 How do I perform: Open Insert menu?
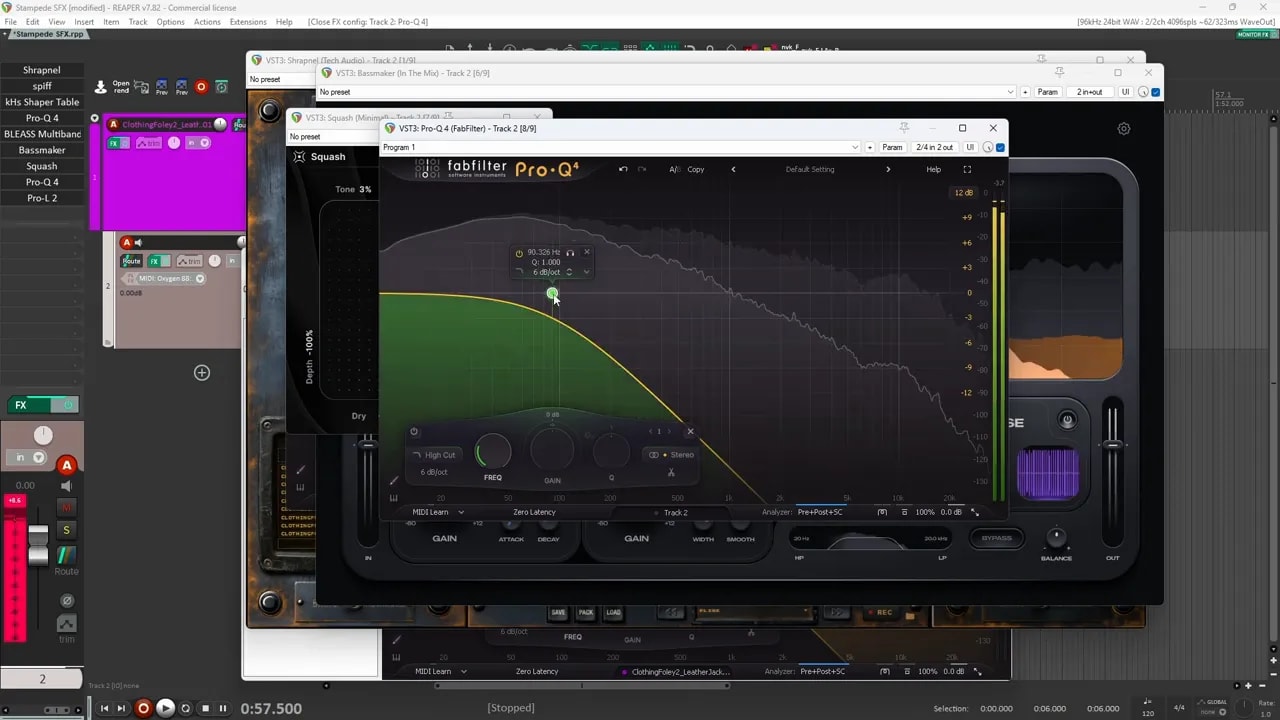point(84,21)
